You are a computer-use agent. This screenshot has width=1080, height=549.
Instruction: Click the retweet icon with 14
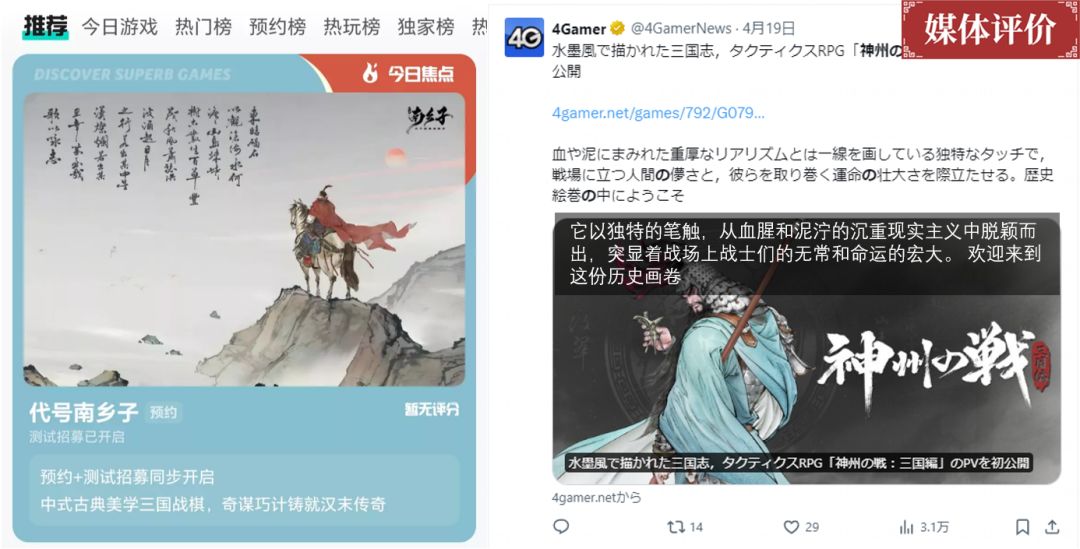676,527
